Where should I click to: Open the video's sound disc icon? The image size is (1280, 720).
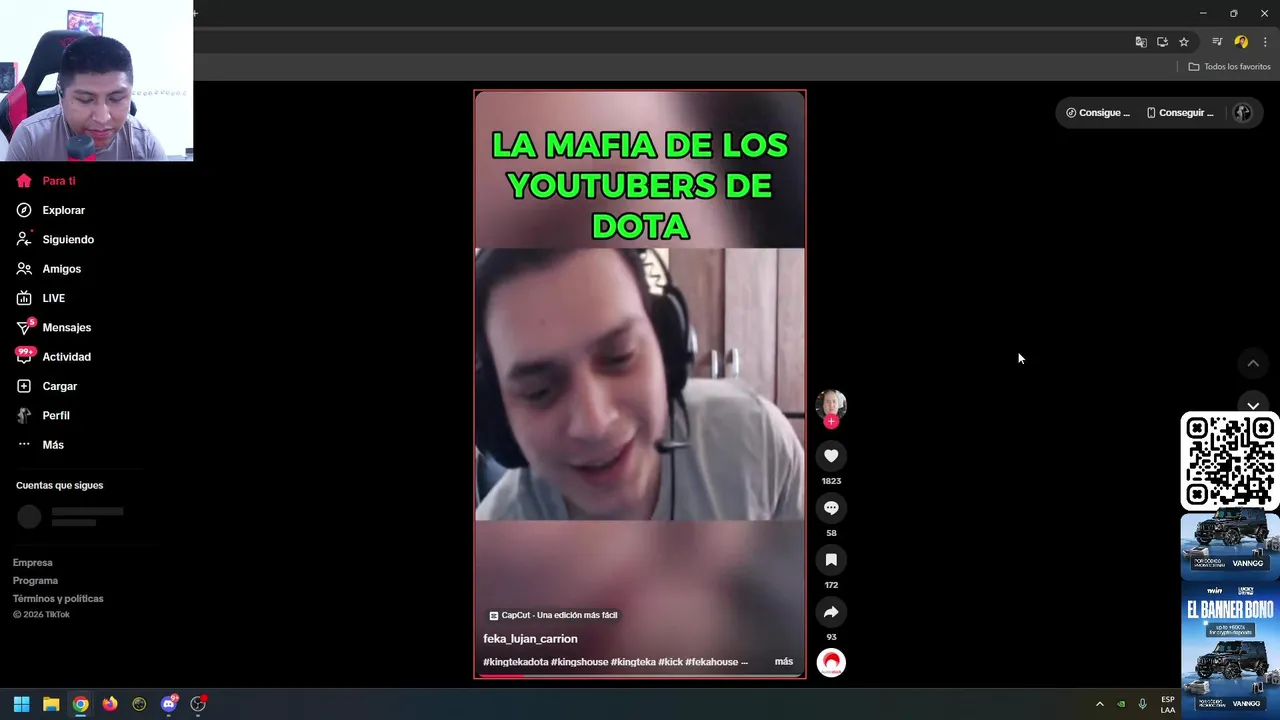831,663
